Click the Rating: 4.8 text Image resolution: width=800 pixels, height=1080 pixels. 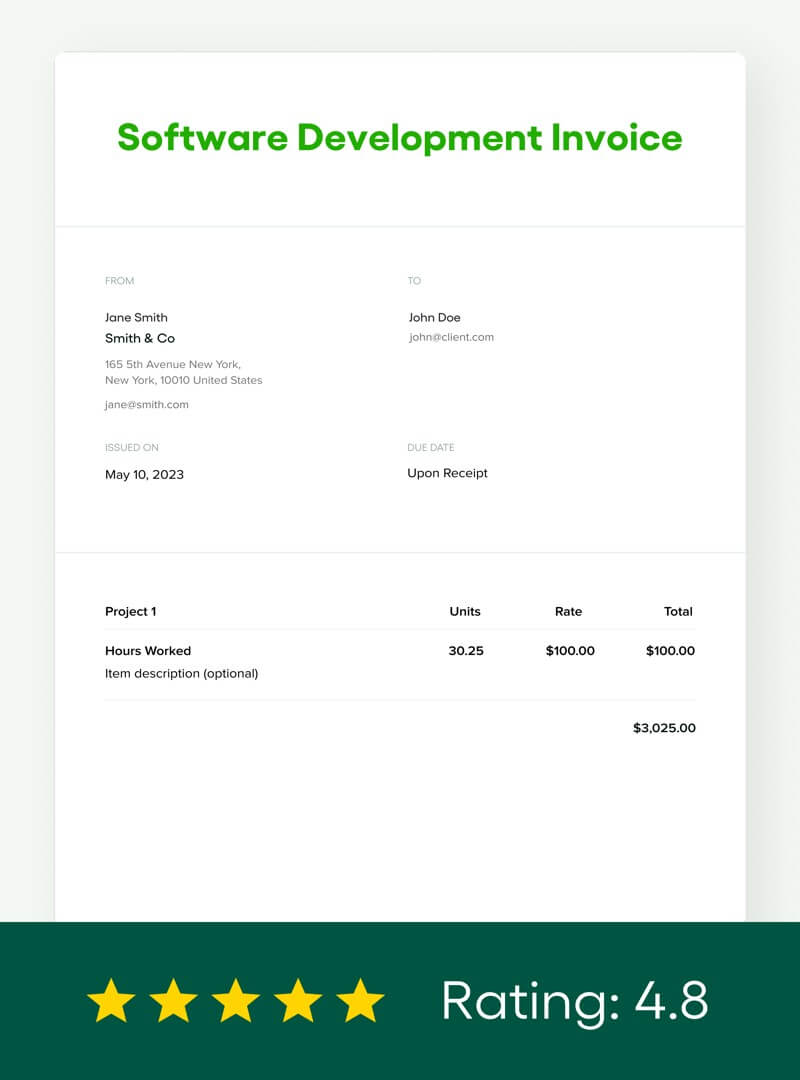coord(574,1001)
